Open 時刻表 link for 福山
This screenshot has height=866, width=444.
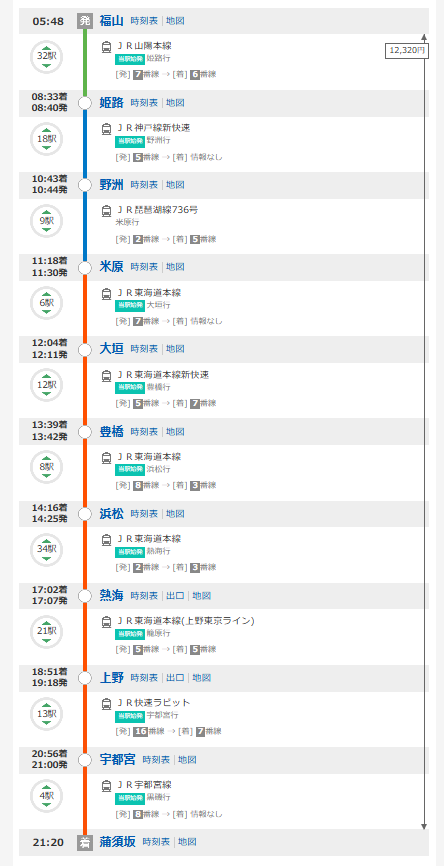(x=144, y=21)
